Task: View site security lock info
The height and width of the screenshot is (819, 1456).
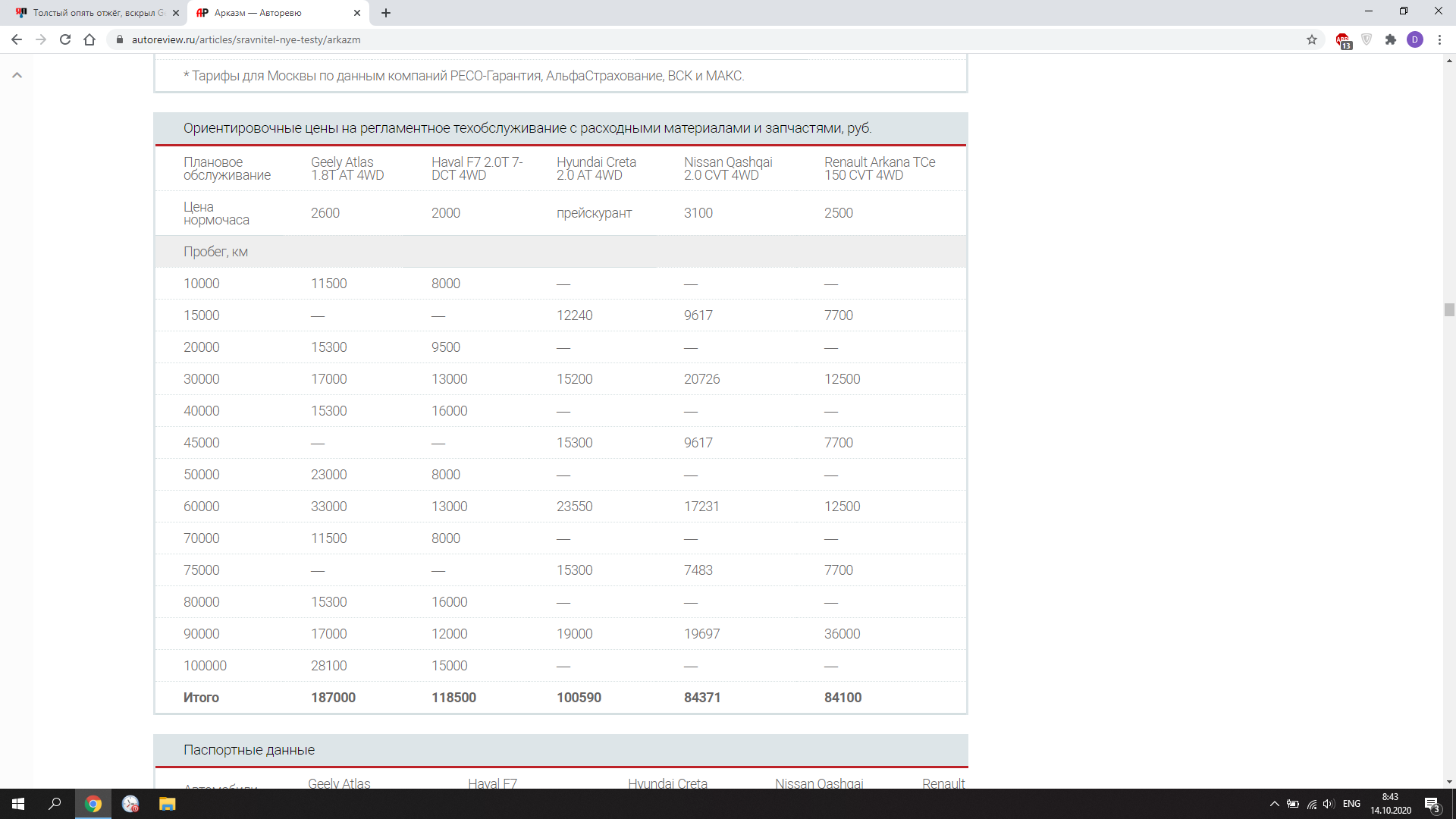Action: click(119, 39)
